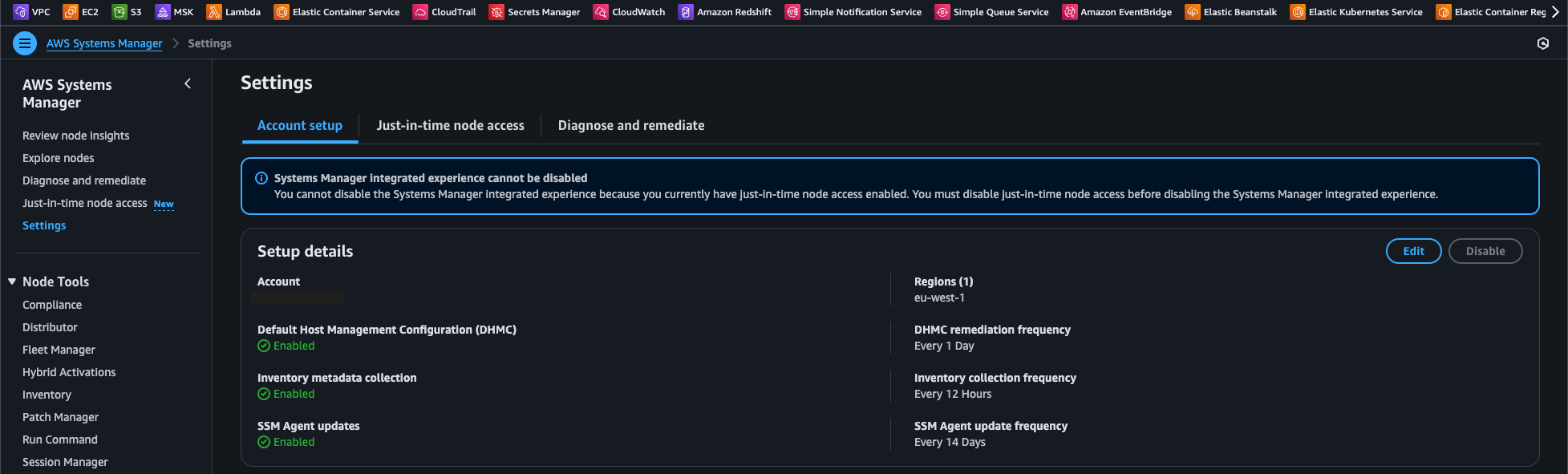Open the CloudTrail service shortcut icon
1568x474 pixels.
click(420, 12)
